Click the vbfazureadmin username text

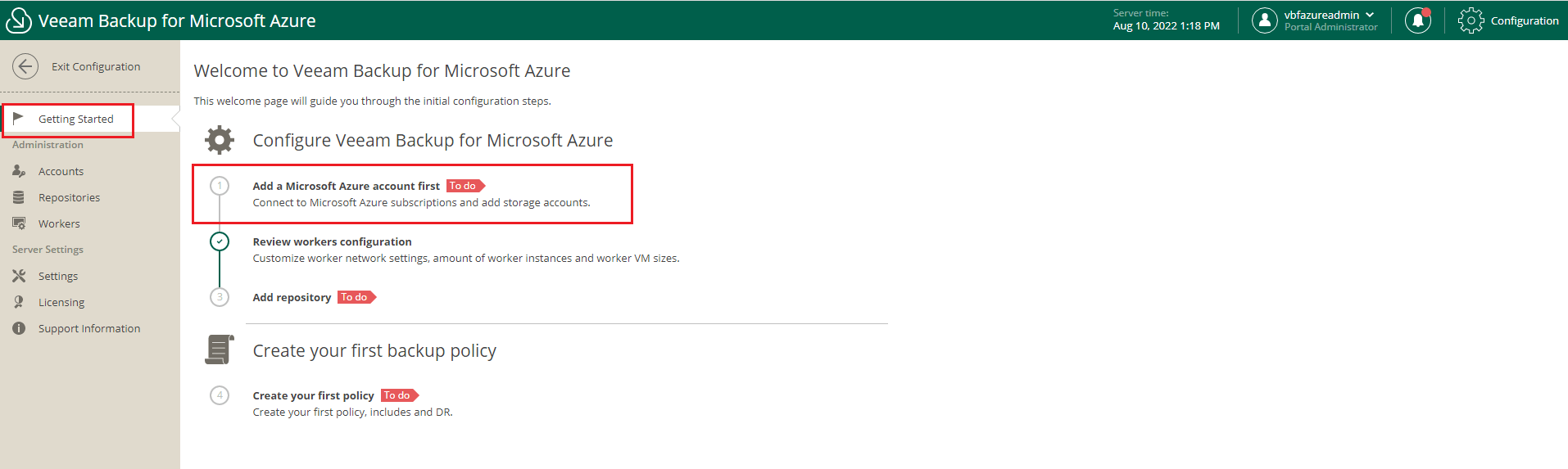coord(1321,15)
